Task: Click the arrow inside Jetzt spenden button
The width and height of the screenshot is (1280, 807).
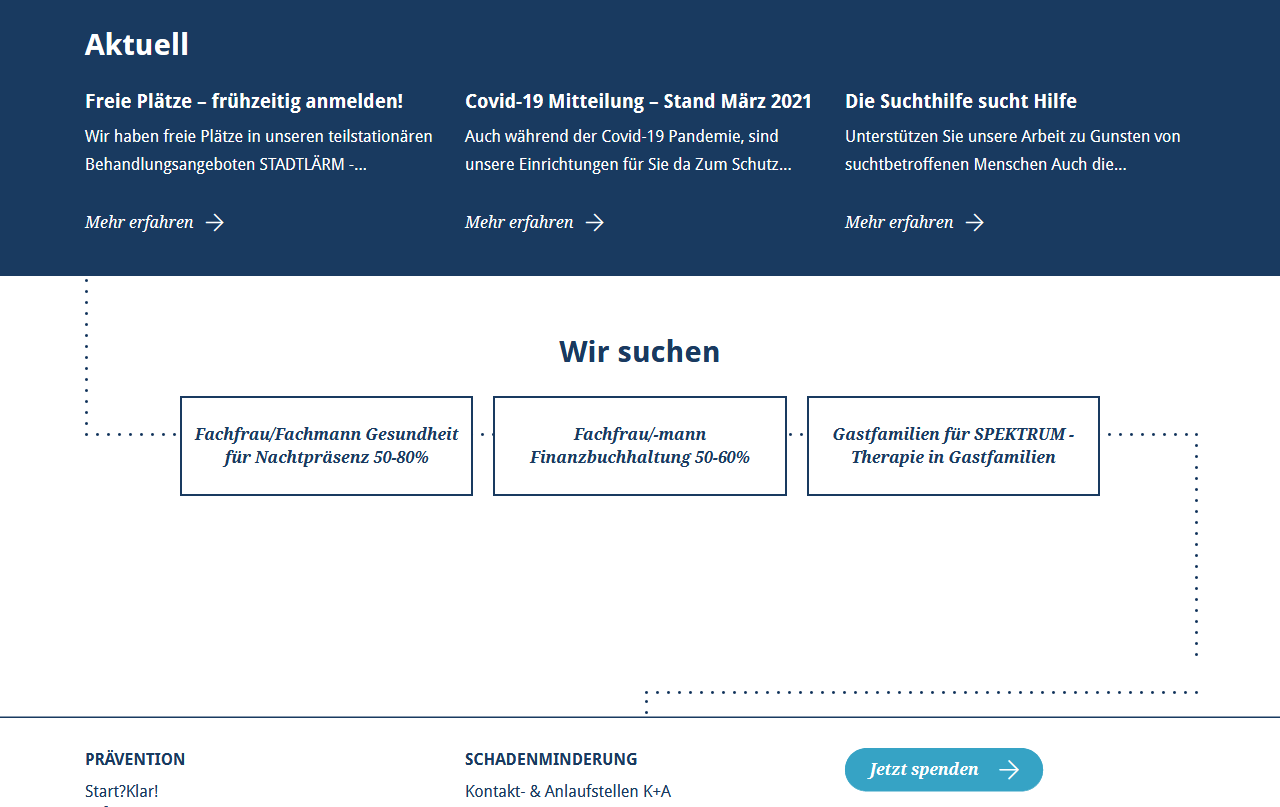Action: (x=1009, y=769)
